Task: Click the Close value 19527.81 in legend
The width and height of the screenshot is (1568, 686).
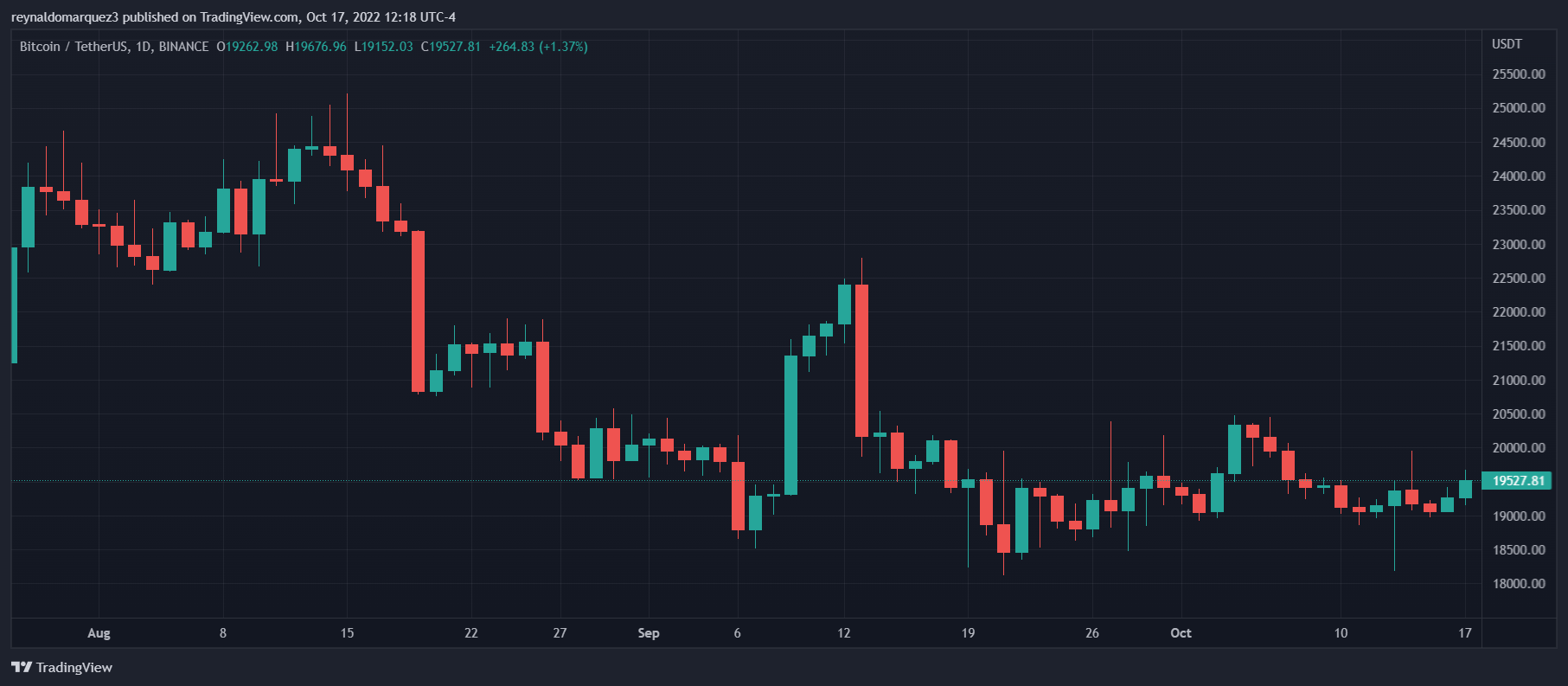Action: tap(454, 47)
